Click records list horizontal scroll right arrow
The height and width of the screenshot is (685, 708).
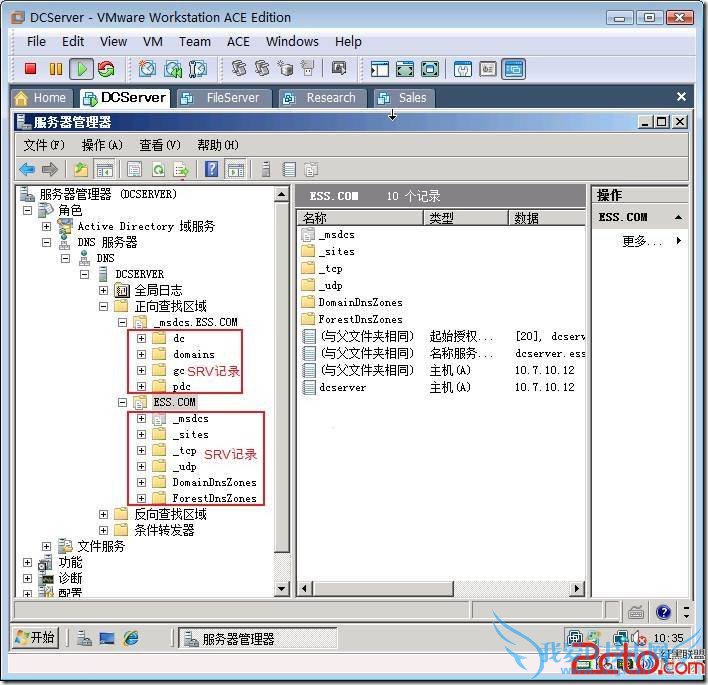click(x=577, y=588)
